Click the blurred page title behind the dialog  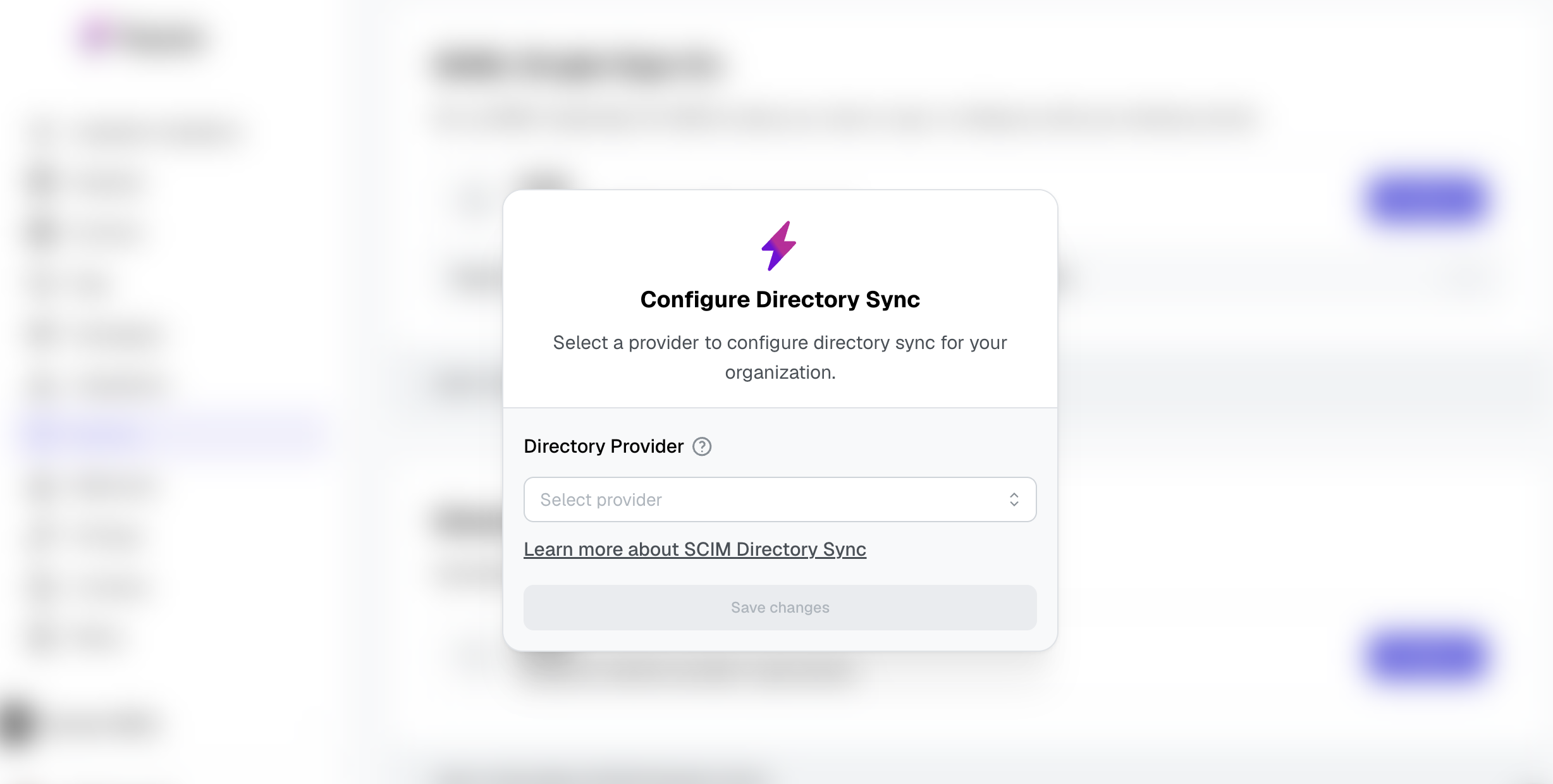coord(579,65)
